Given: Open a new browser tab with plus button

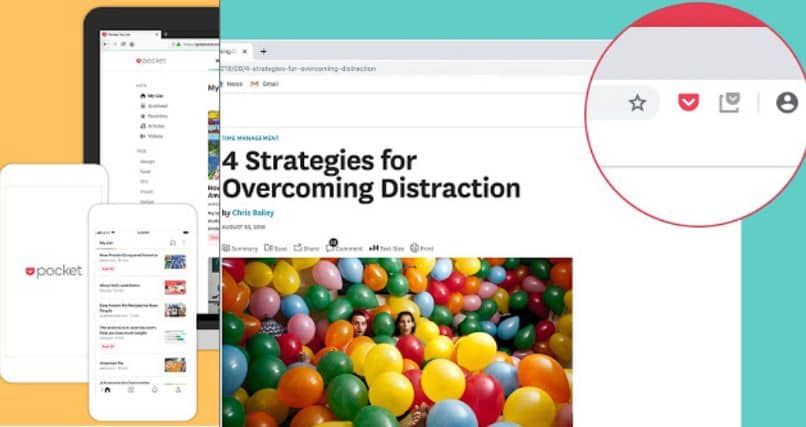Looking at the screenshot, I should 263,51.
